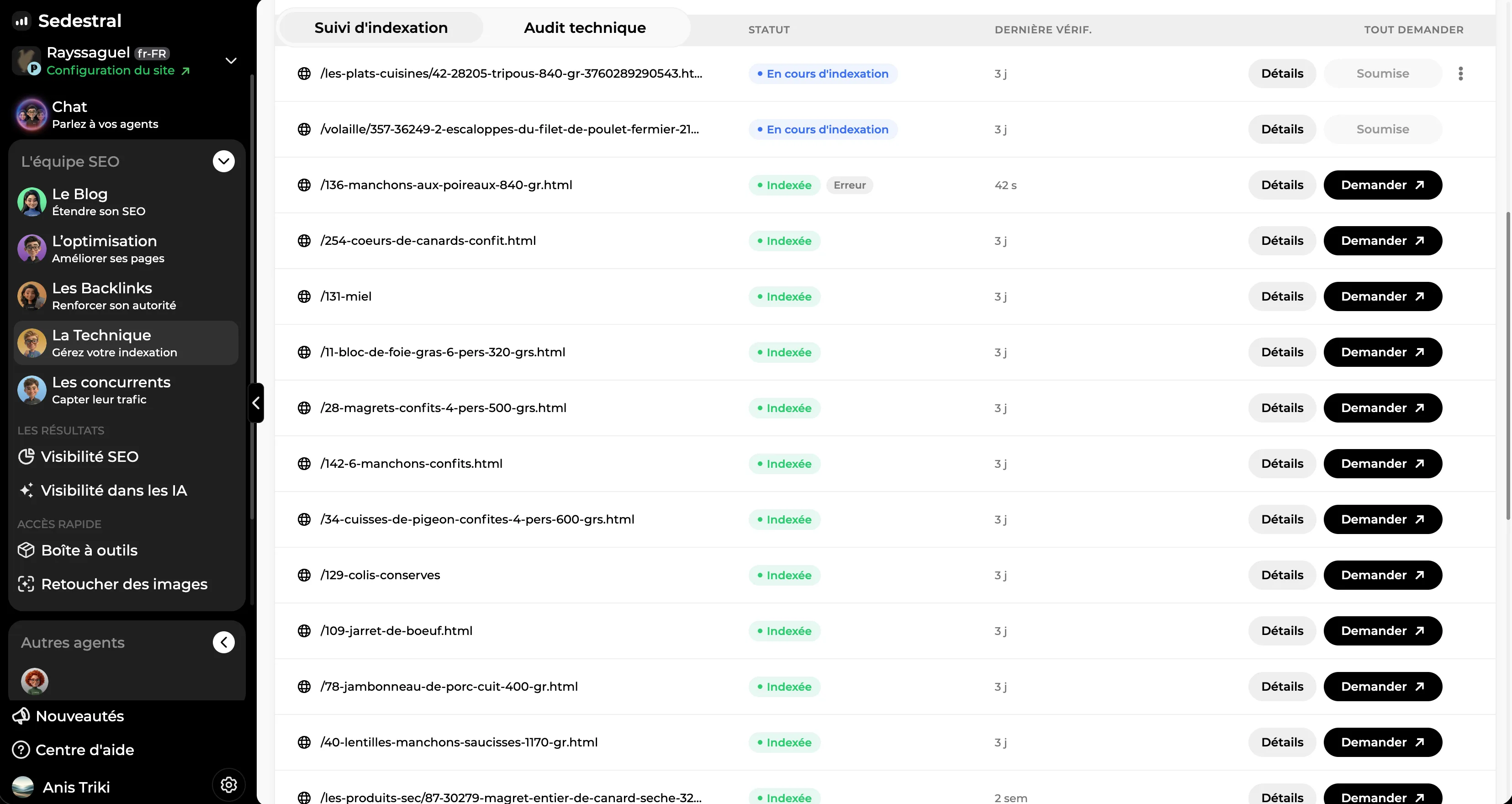The width and height of the screenshot is (1512, 804).
Task: Open Configuration du site link
Action: click(118, 70)
